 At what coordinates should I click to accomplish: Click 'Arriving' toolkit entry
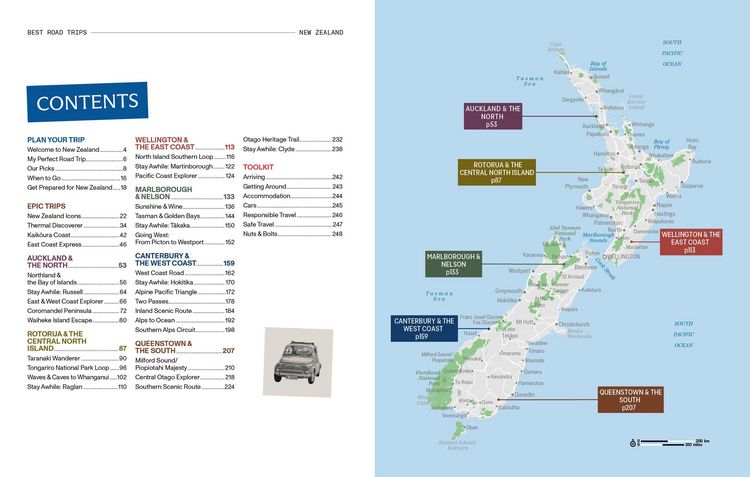[x=293, y=177]
